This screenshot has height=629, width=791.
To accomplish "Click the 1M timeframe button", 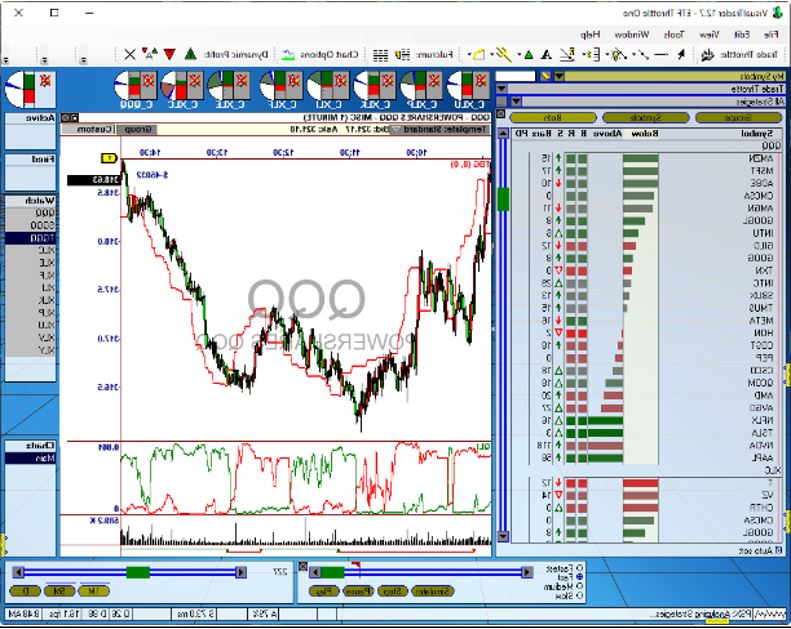I will tap(94, 591).
